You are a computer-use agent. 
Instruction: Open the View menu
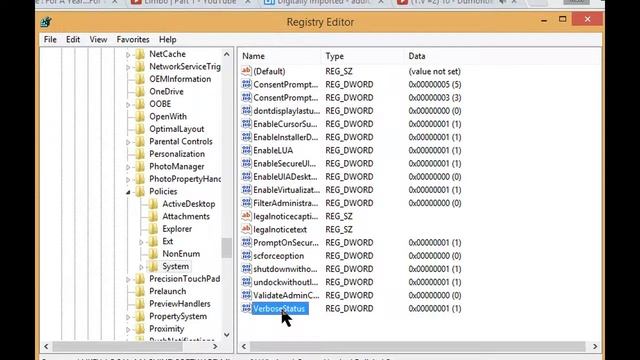[x=98, y=40]
